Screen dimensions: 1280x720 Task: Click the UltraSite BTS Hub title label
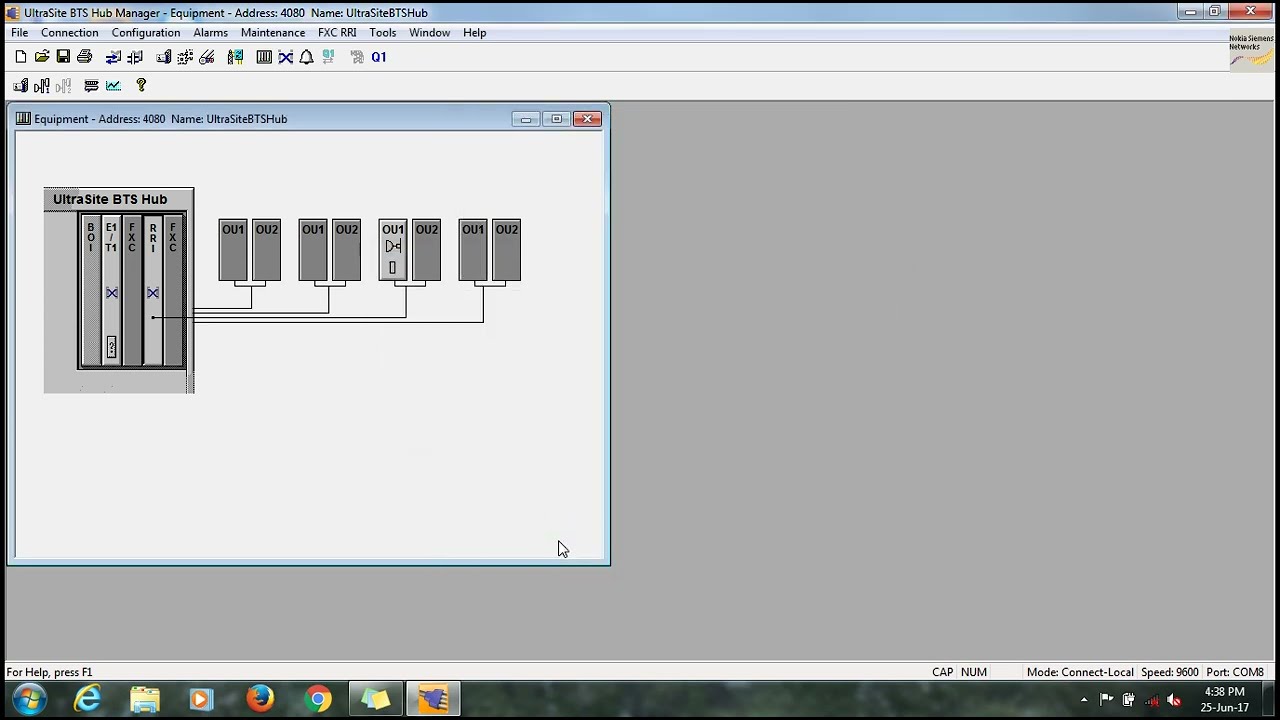tap(110, 199)
